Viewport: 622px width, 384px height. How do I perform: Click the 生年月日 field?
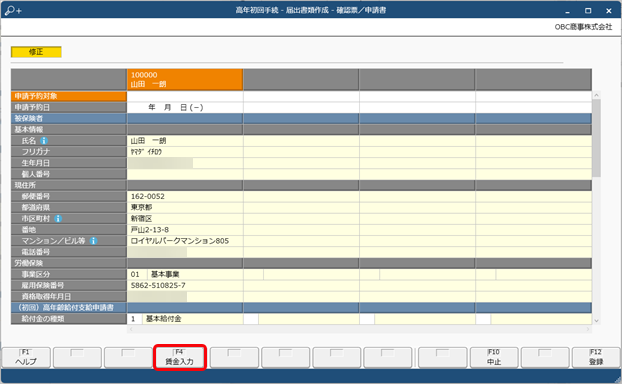(x=185, y=163)
